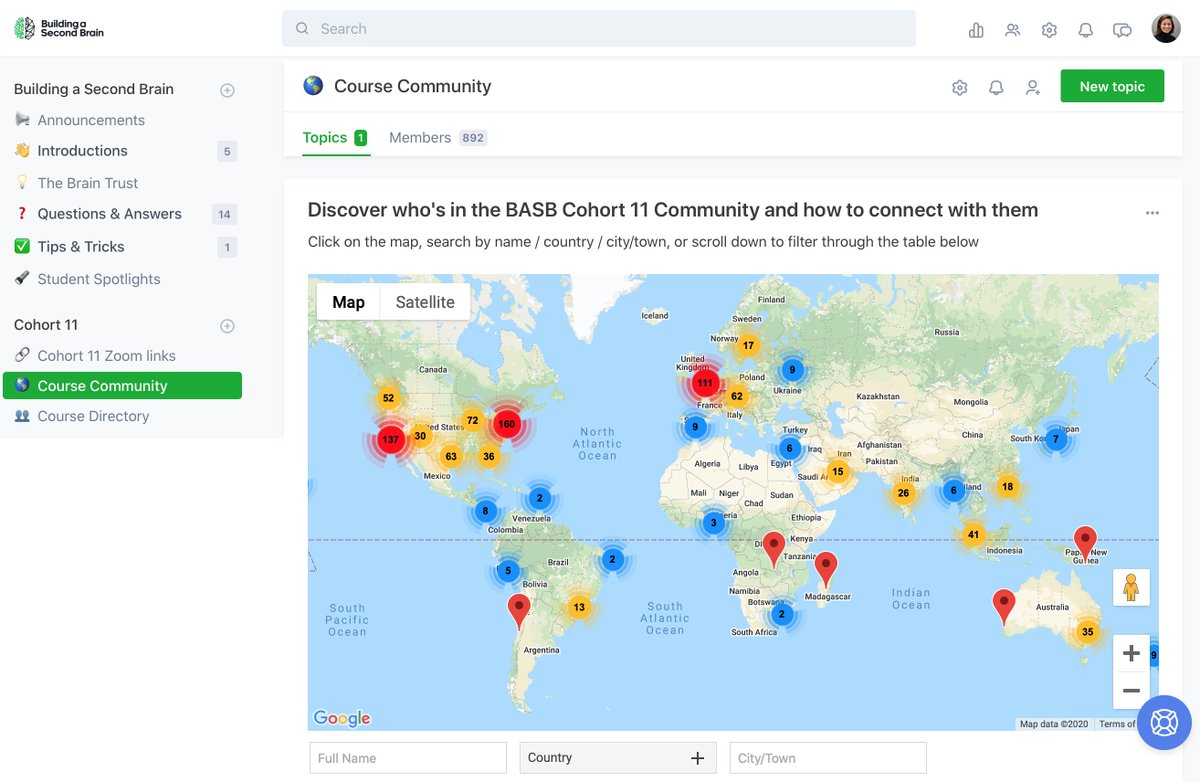Open Introductions channel
1200x782 pixels.
[x=82, y=151]
